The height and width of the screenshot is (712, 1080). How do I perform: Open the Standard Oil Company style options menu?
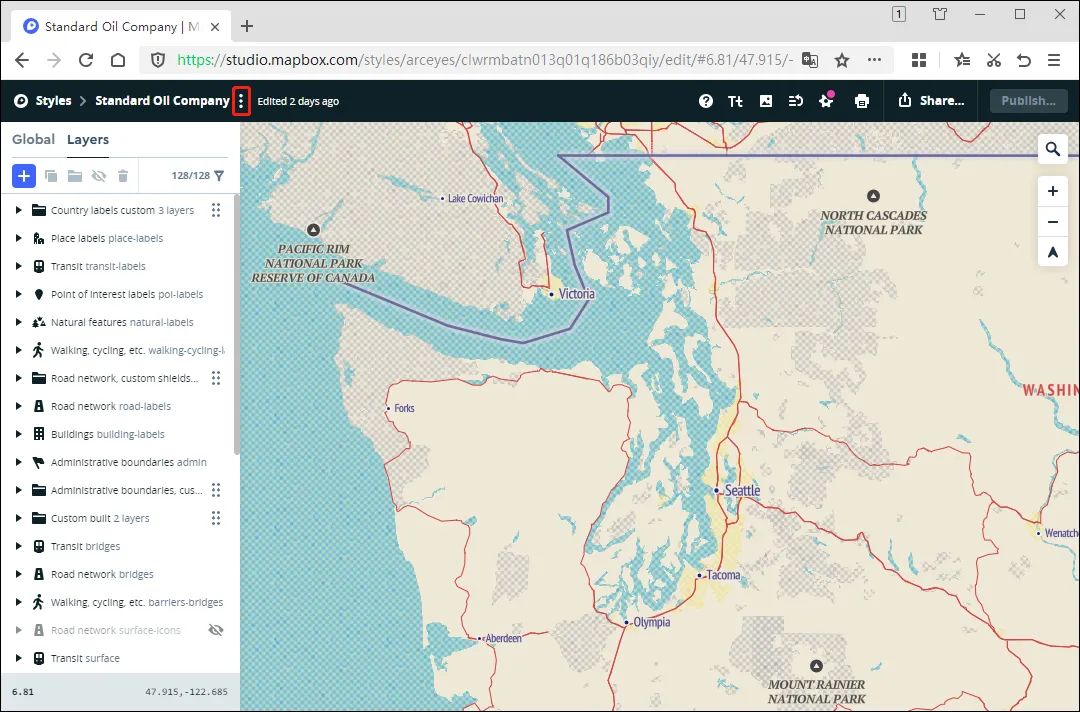[240, 100]
